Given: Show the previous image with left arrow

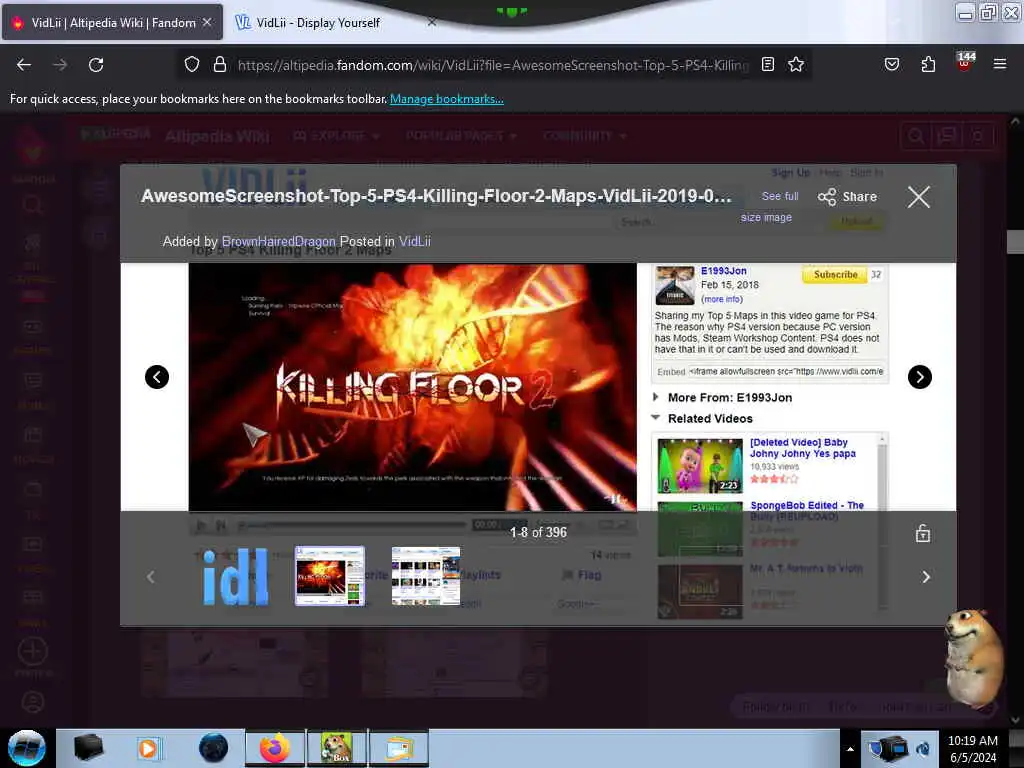Looking at the screenshot, I should click(157, 377).
